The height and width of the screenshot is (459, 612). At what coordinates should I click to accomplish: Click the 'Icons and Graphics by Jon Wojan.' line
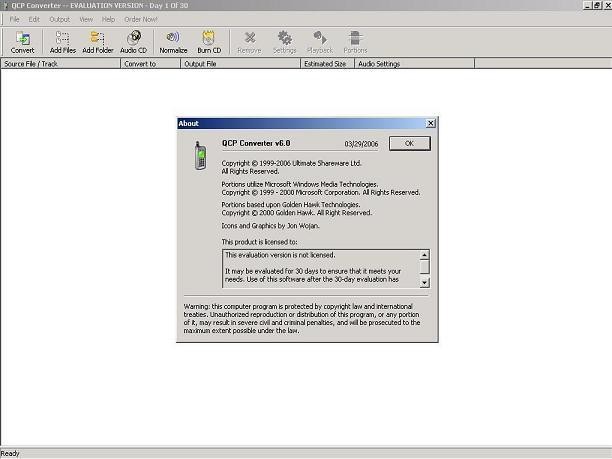270,226
